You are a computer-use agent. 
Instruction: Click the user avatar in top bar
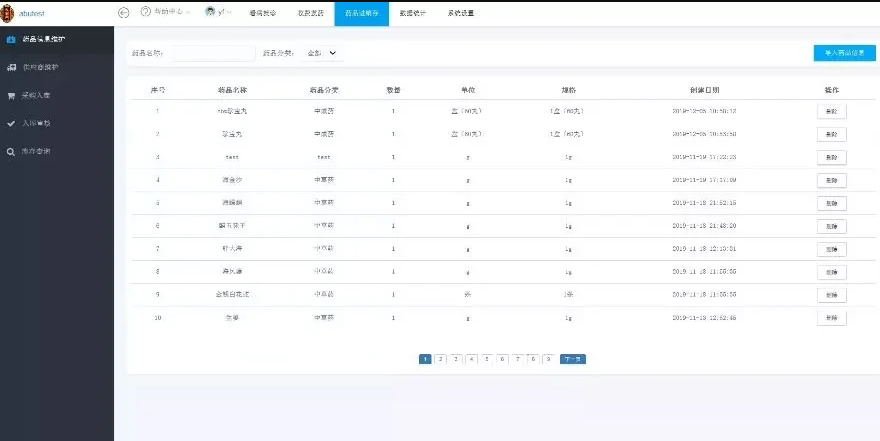(210, 12)
